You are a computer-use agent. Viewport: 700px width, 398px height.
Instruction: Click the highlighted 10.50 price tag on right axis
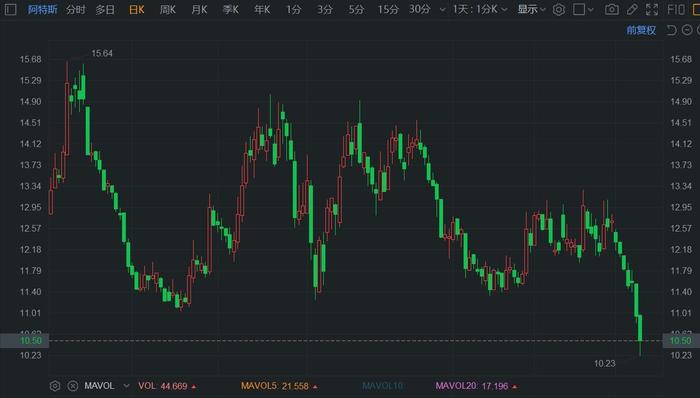[x=681, y=341]
